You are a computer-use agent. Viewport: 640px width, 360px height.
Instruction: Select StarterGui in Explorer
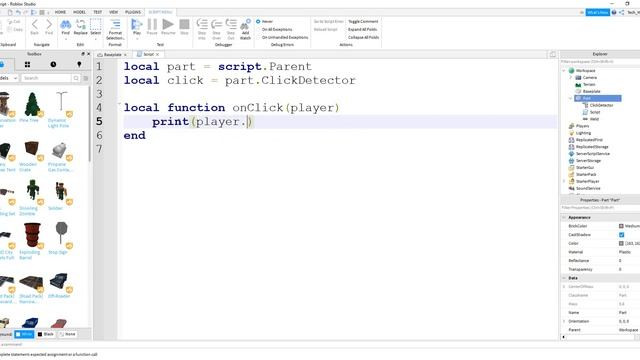point(584,168)
